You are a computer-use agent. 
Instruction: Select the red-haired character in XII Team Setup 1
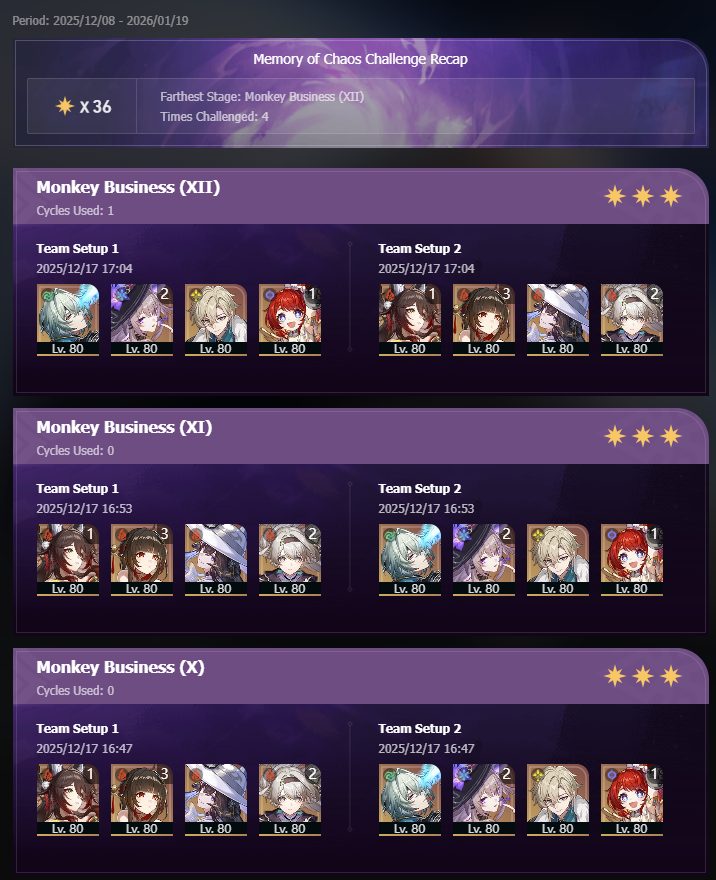pyautogui.click(x=290, y=320)
